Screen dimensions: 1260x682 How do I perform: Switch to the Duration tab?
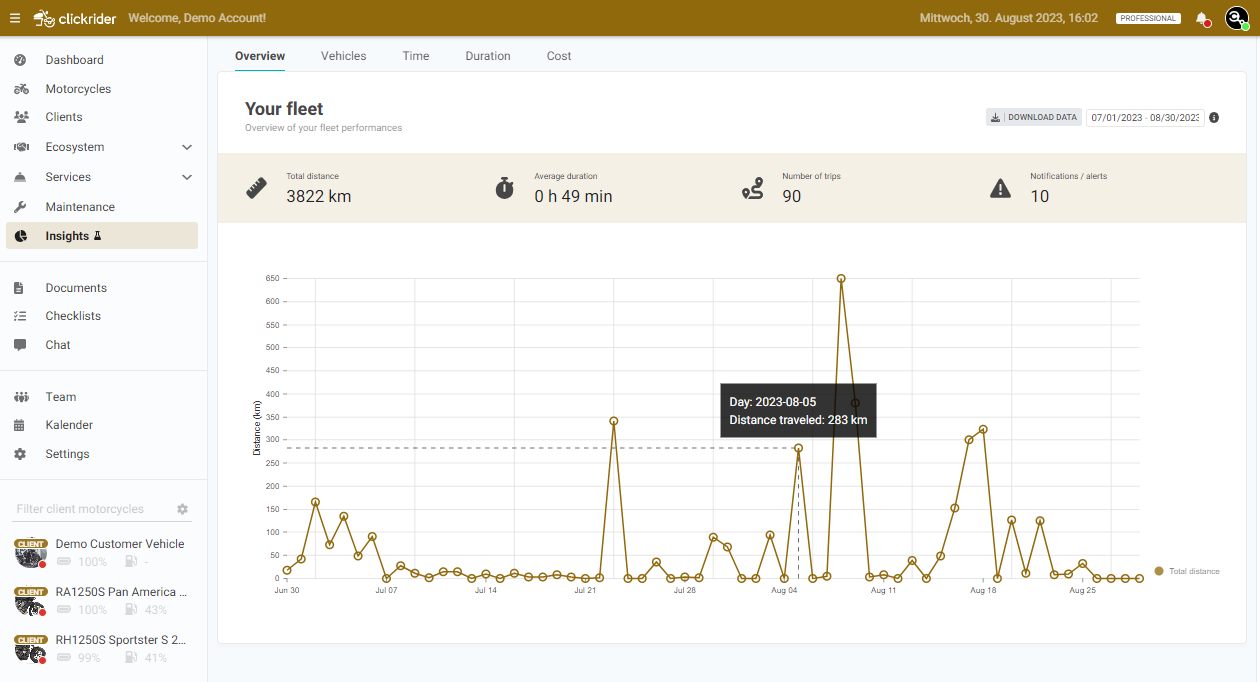[488, 56]
